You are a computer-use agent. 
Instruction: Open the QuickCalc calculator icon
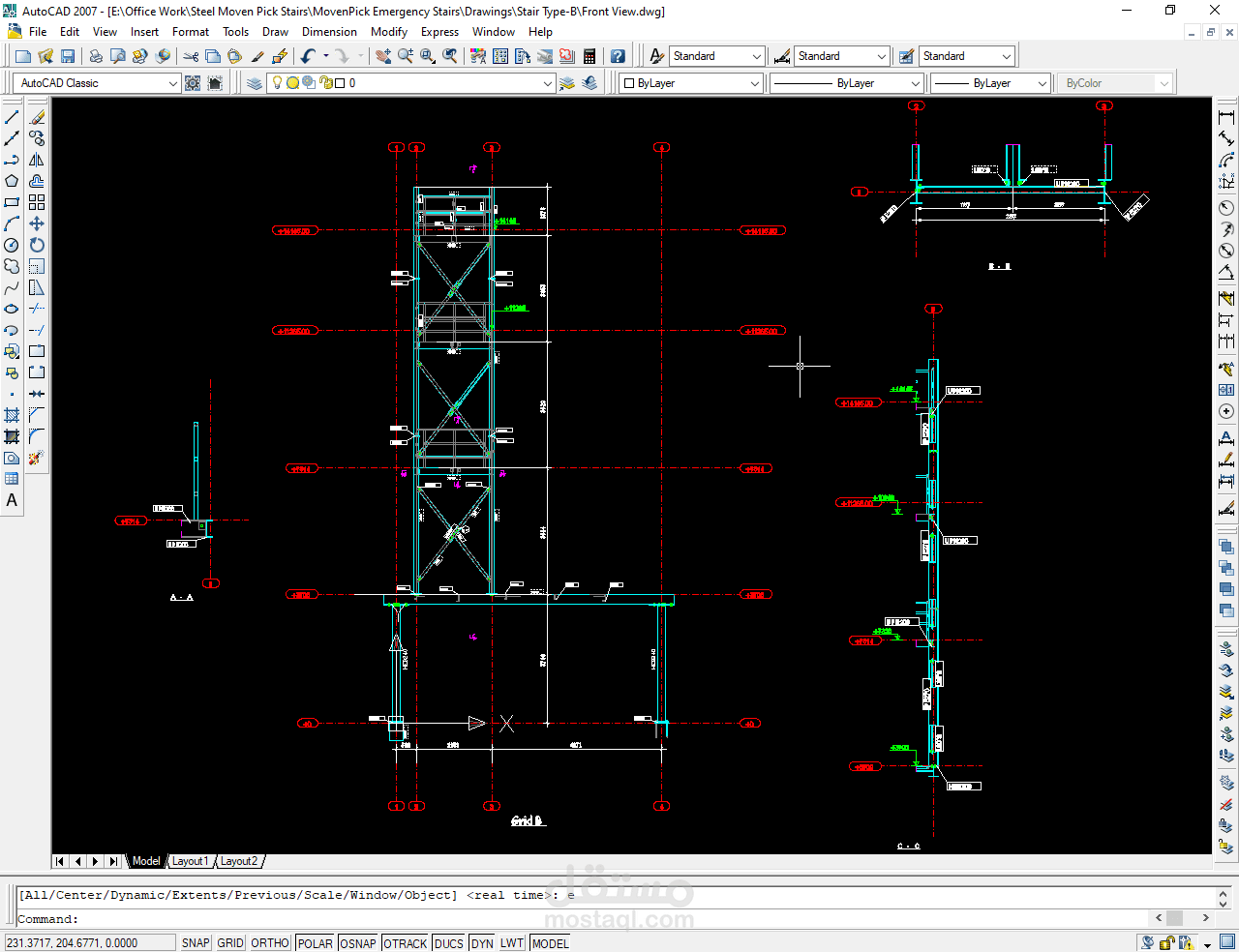pyautogui.click(x=589, y=56)
